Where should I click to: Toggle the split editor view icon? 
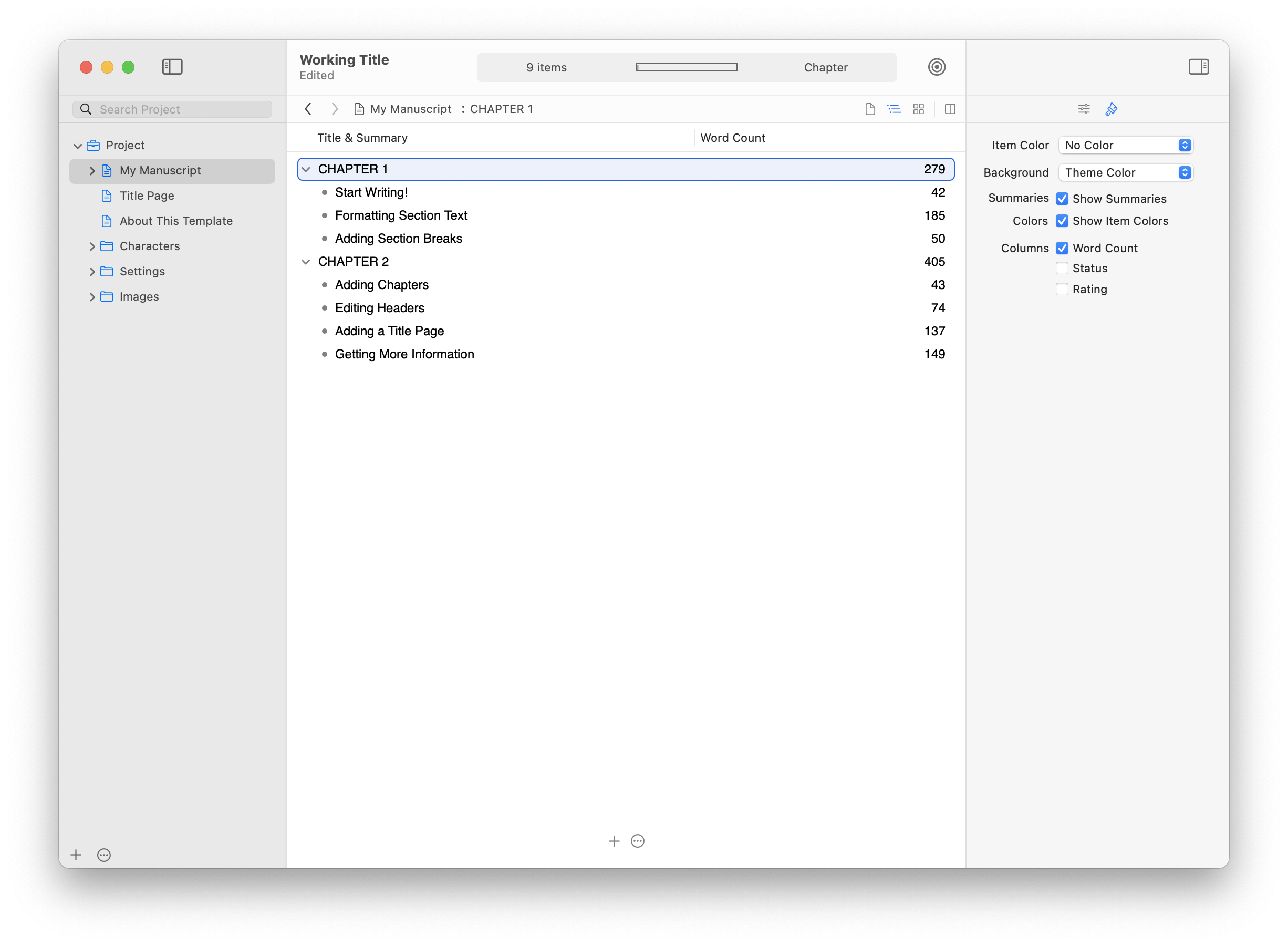pyautogui.click(x=950, y=109)
